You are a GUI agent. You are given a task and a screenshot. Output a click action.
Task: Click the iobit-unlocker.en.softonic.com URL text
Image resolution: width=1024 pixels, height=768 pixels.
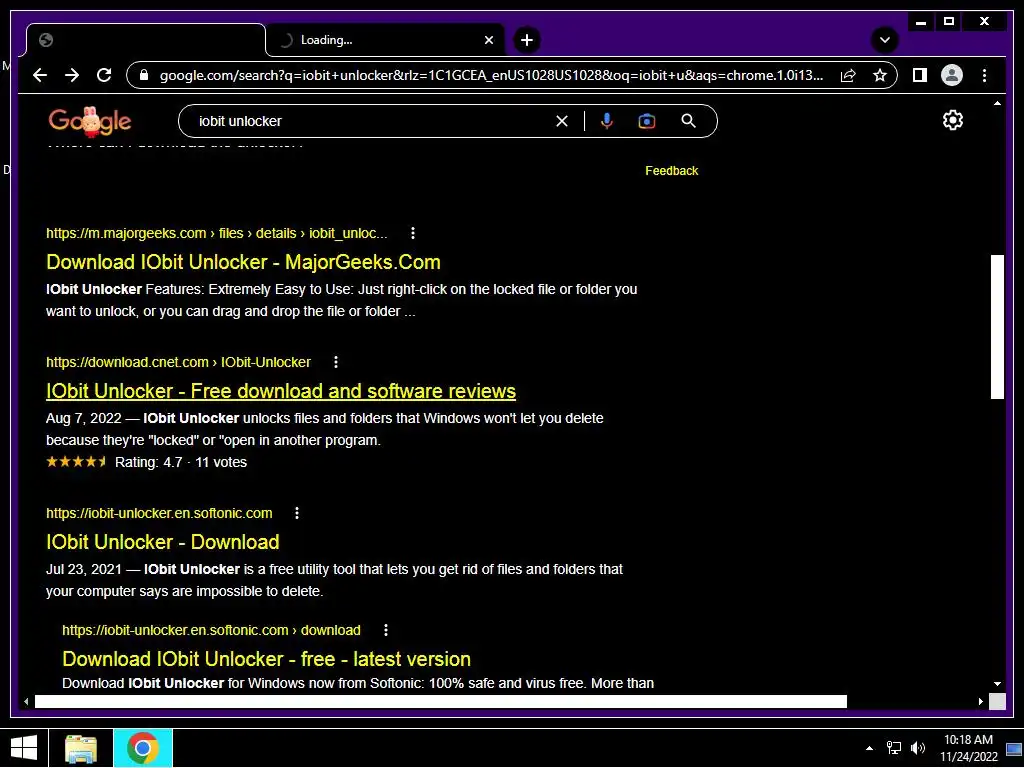(159, 513)
